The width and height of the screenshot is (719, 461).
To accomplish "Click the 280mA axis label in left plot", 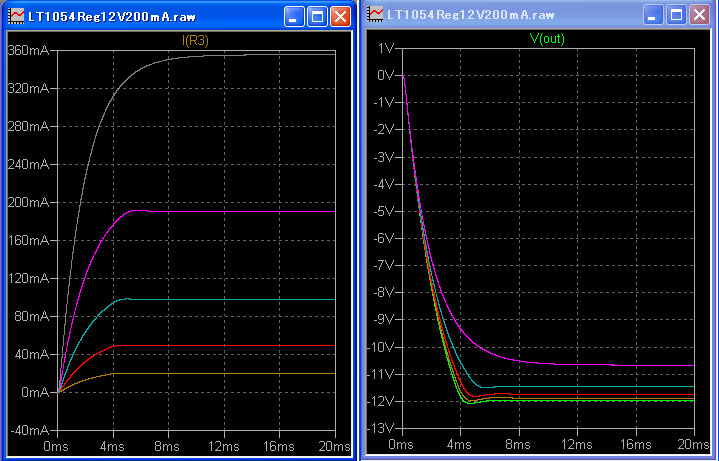I will (x=28, y=126).
